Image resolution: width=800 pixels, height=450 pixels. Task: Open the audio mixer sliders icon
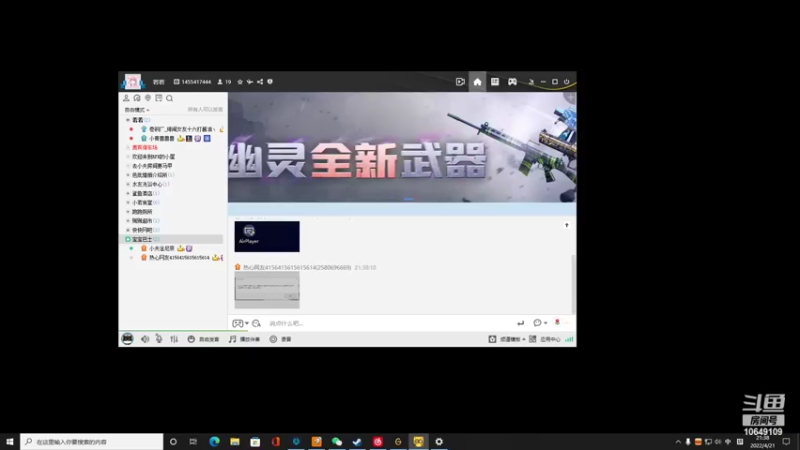(174, 339)
